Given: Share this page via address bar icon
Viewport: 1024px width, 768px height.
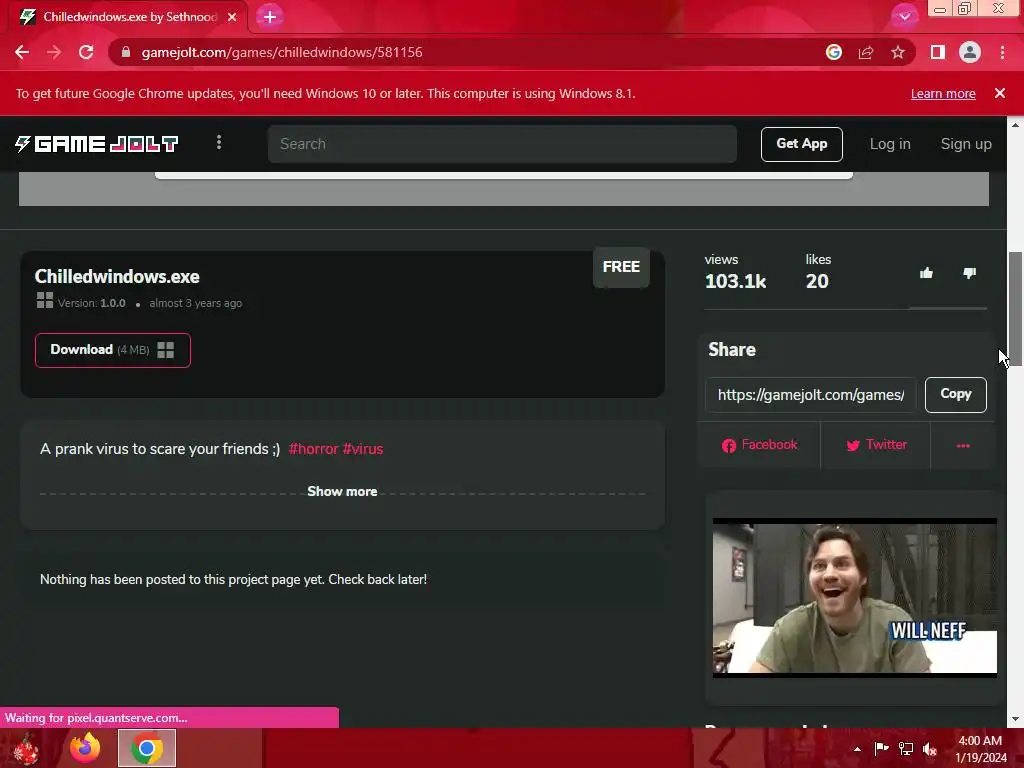Looking at the screenshot, I should (866, 52).
